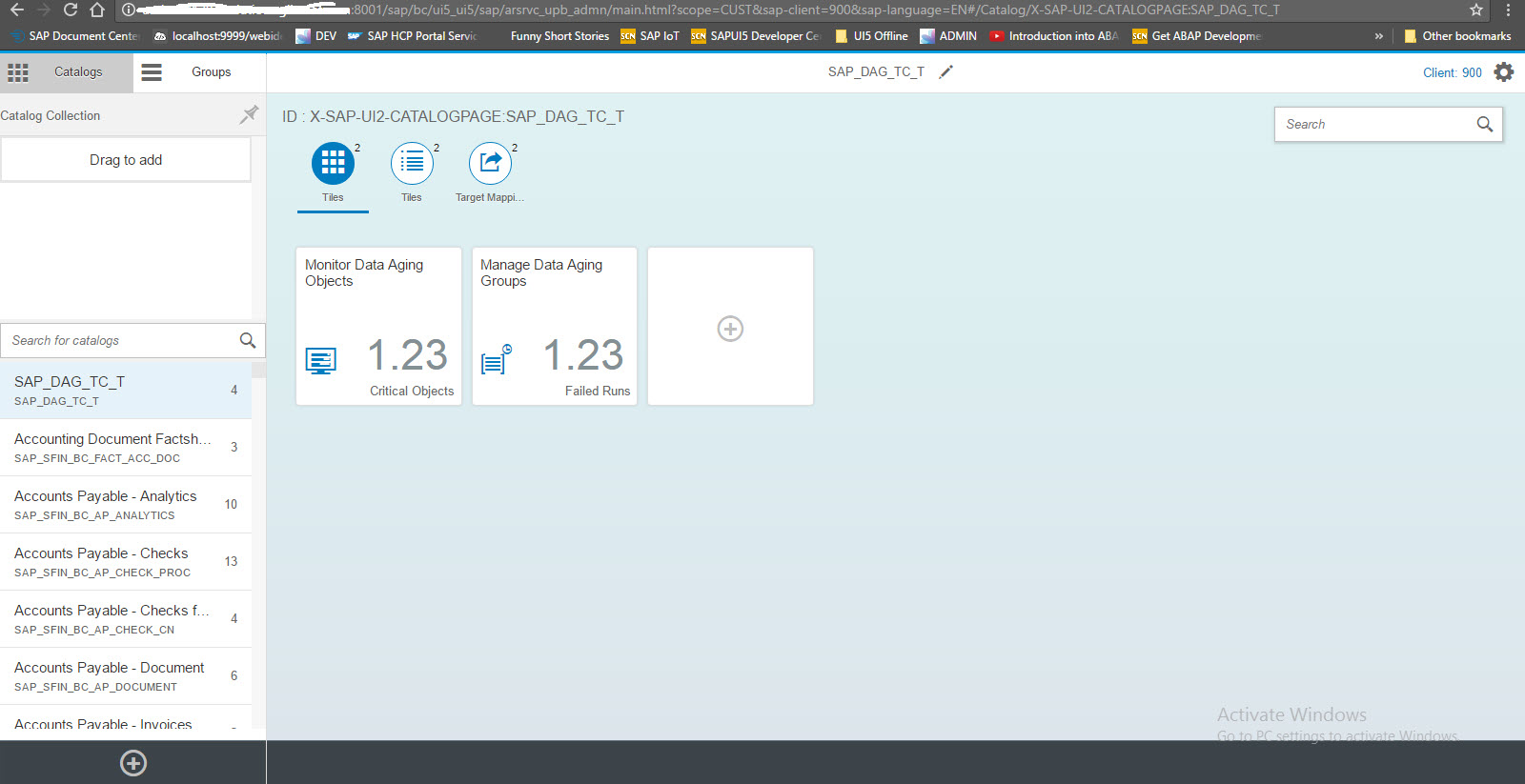
Task: Open SAP Document Center bookmark
Action: click(74, 36)
